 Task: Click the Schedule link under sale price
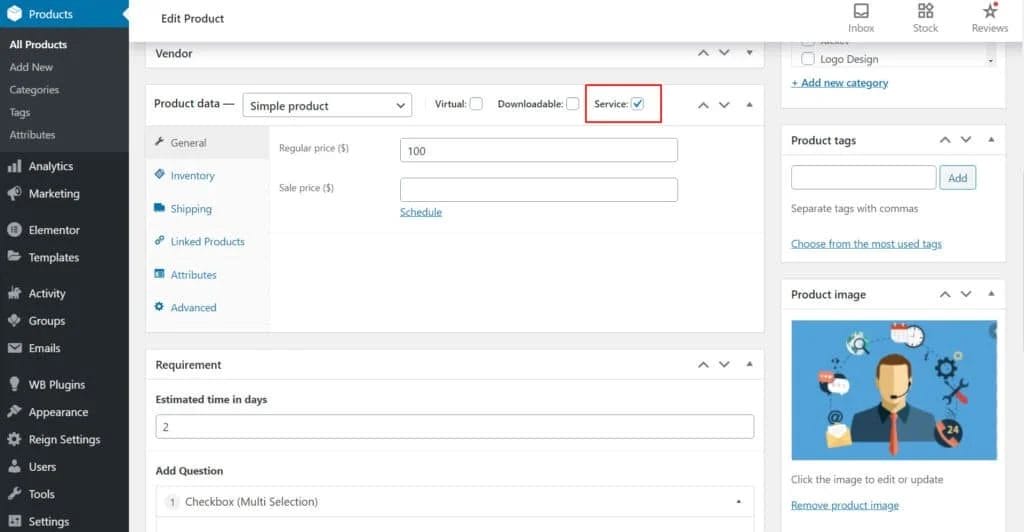pyautogui.click(x=421, y=212)
